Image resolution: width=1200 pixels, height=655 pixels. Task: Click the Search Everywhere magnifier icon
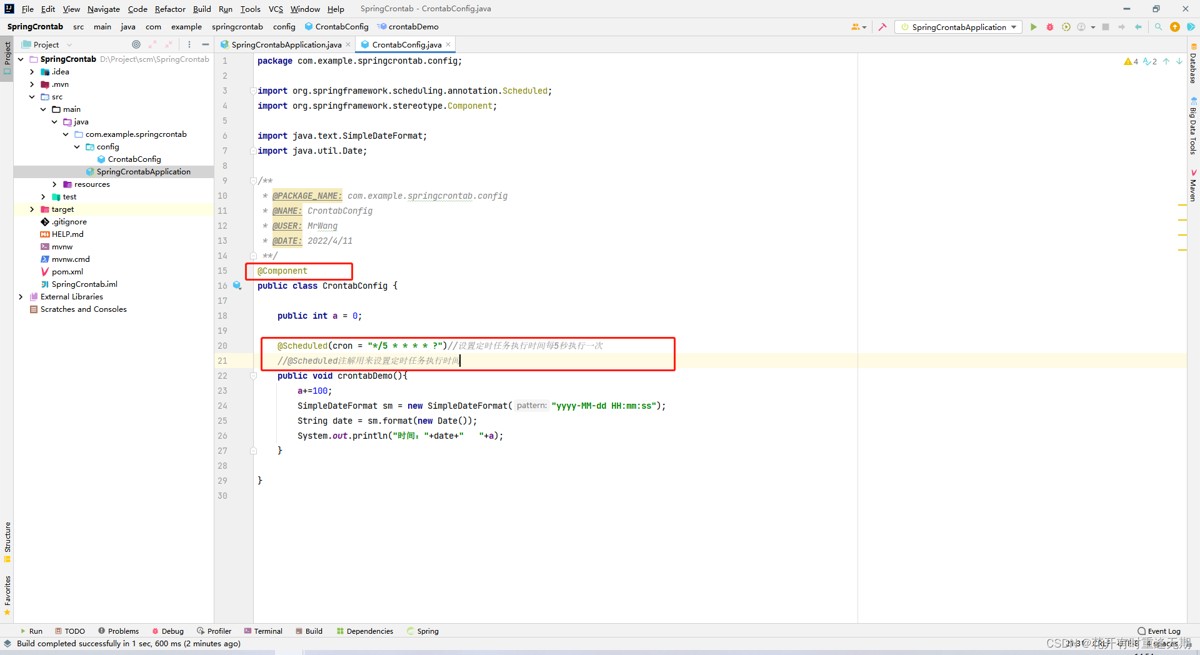1158,27
